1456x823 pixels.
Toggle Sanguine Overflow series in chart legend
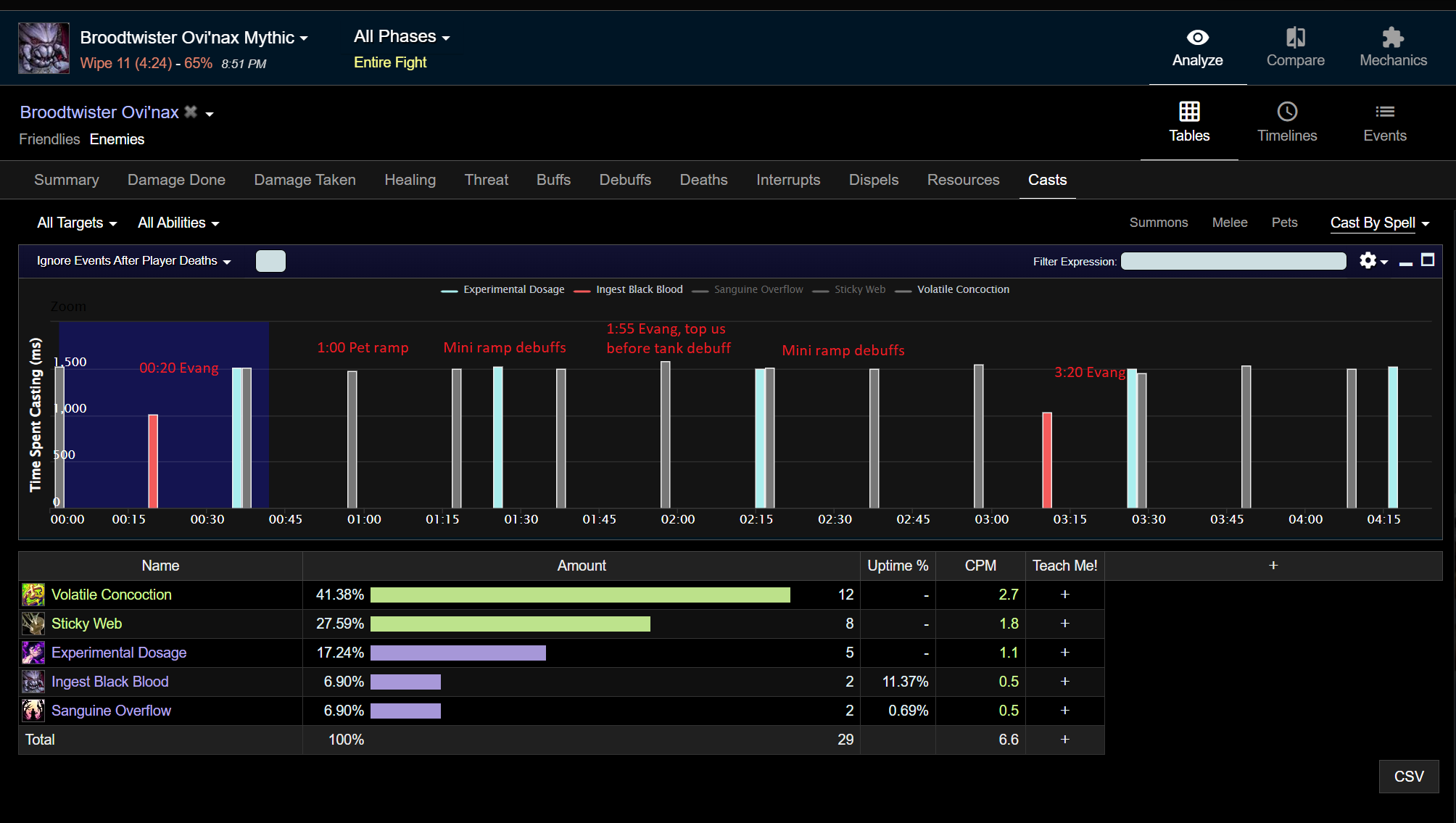[x=758, y=289]
